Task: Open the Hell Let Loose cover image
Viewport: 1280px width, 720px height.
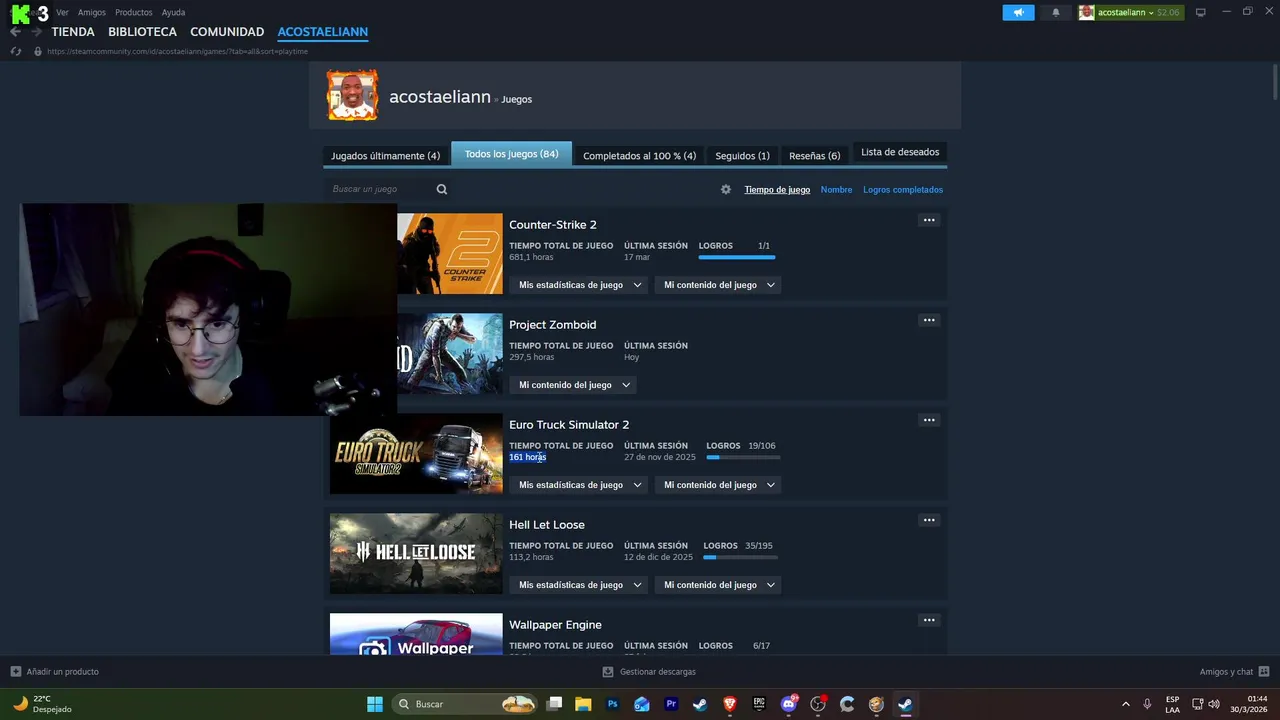Action: tap(416, 554)
